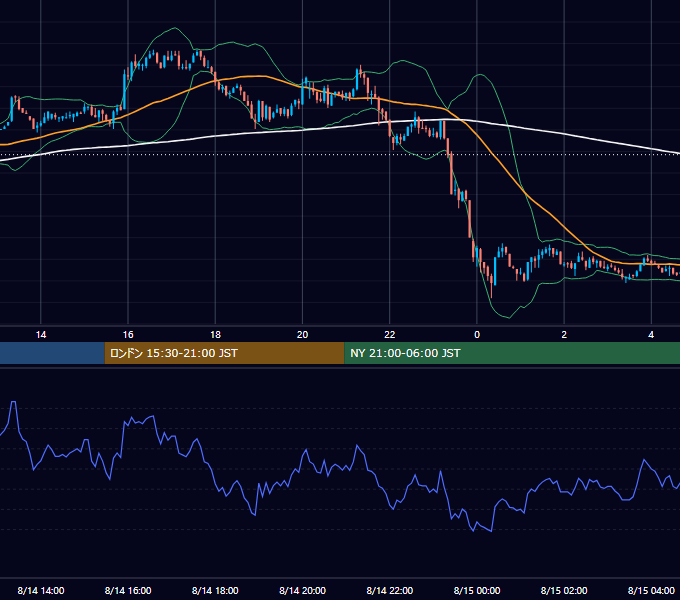This screenshot has width=680, height=600.
Task: Click the 8/15 02:00 date label
Action: coord(564,590)
